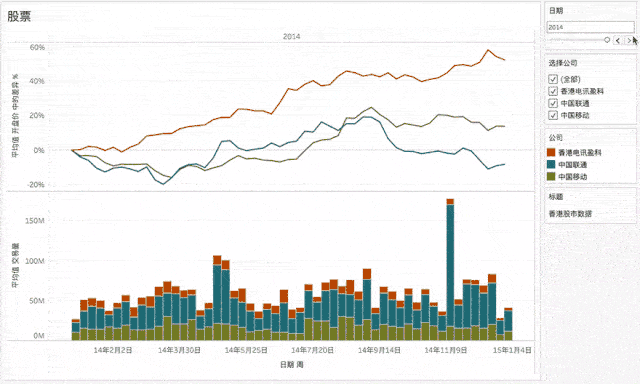The height and width of the screenshot is (384, 640).
Task: Click the 平均值 交易量 axis title
Action: [x=15, y=265]
